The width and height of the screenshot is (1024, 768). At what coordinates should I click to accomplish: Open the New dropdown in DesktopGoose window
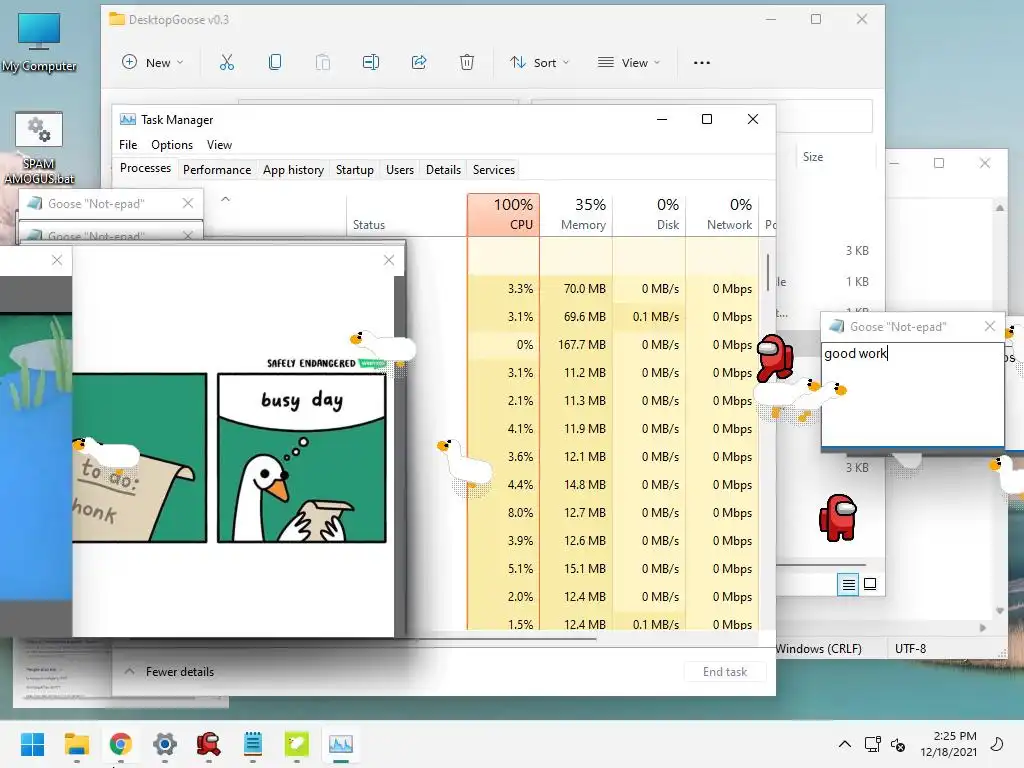click(x=153, y=63)
